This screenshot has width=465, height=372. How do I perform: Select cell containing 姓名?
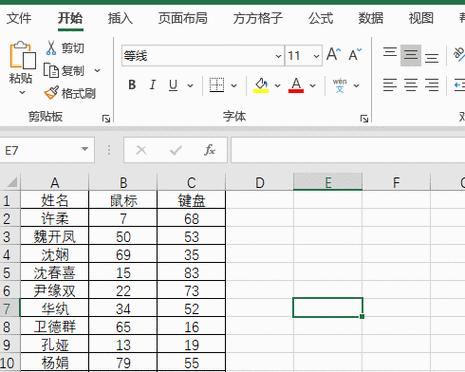pyautogui.click(x=55, y=200)
